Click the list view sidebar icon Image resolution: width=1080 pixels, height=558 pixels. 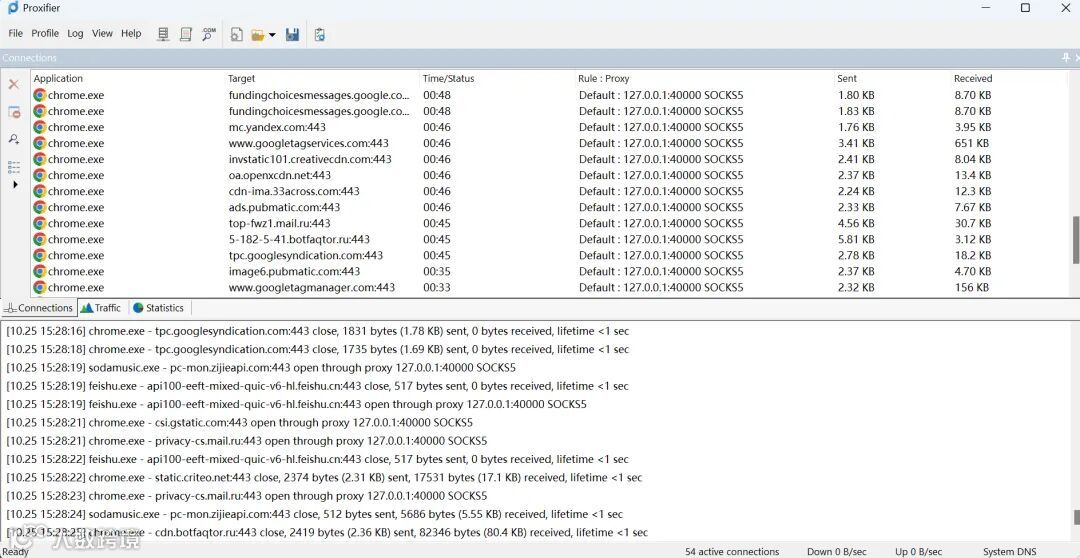pos(14,167)
